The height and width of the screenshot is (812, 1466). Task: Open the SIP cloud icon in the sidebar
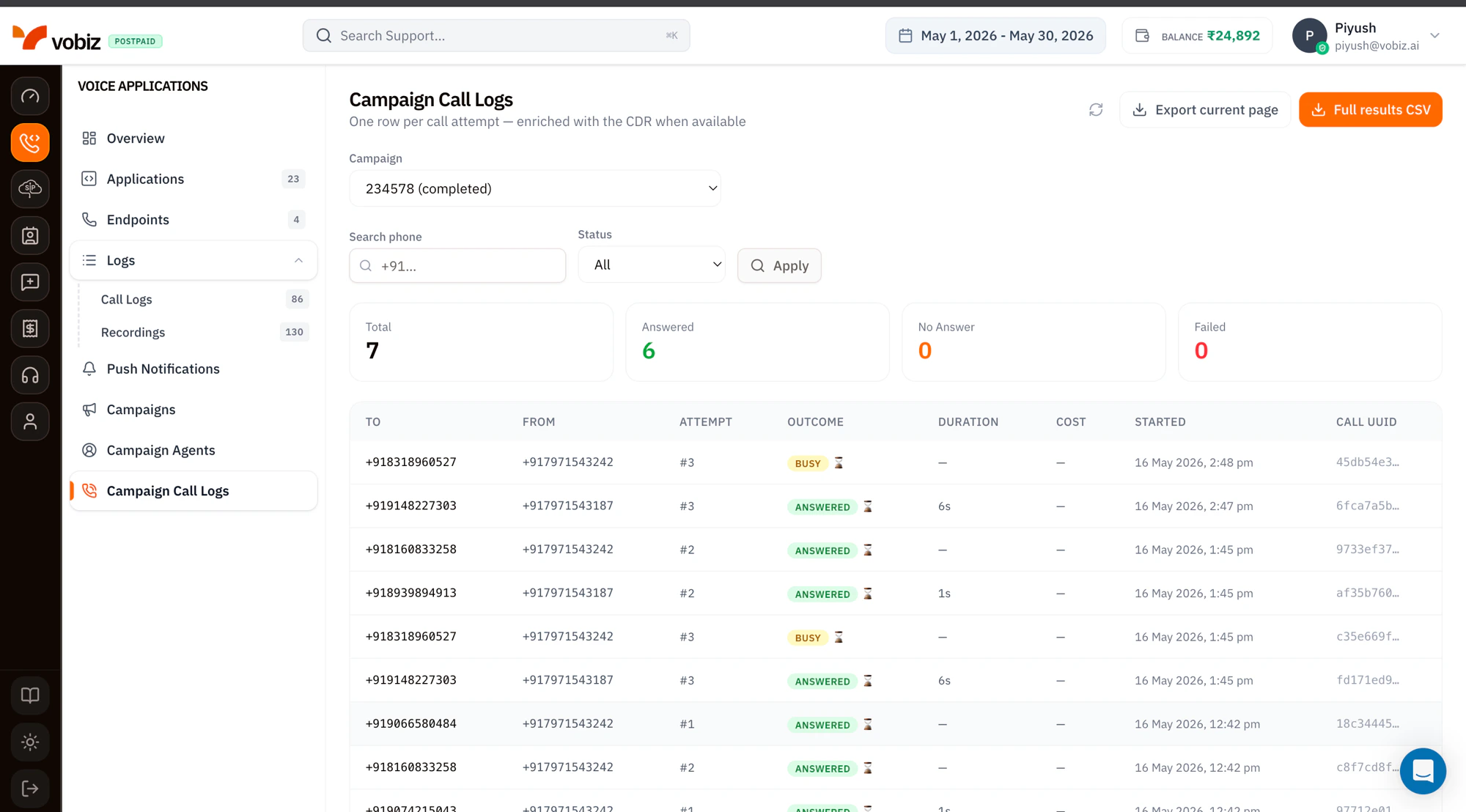(x=30, y=189)
